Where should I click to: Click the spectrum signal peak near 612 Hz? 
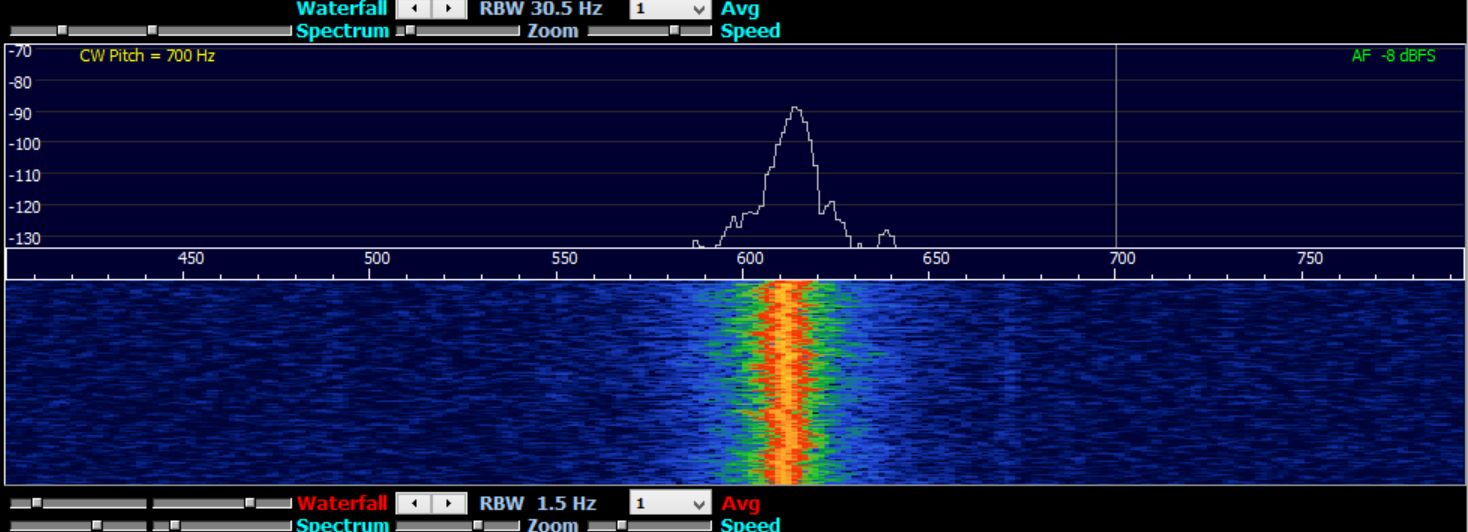795,108
